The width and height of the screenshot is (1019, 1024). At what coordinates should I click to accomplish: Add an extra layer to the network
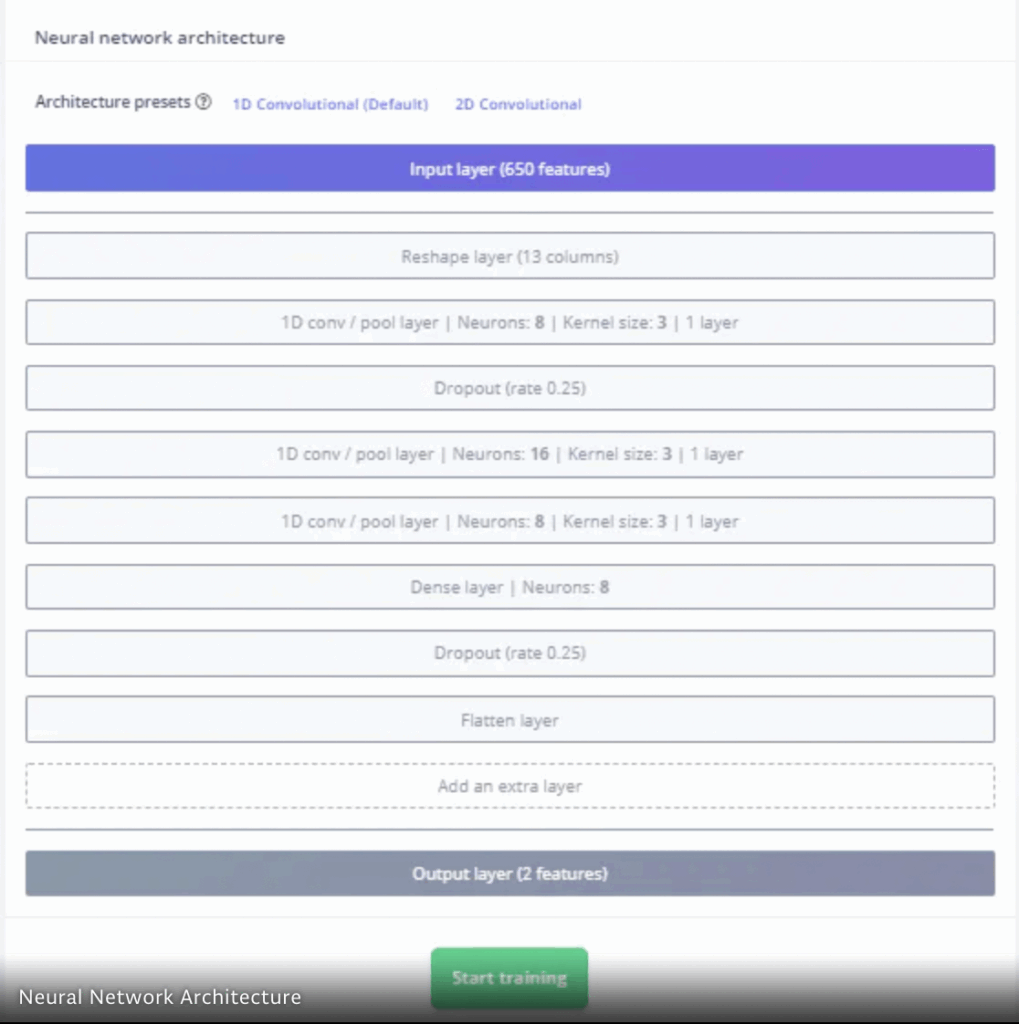click(x=510, y=786)
